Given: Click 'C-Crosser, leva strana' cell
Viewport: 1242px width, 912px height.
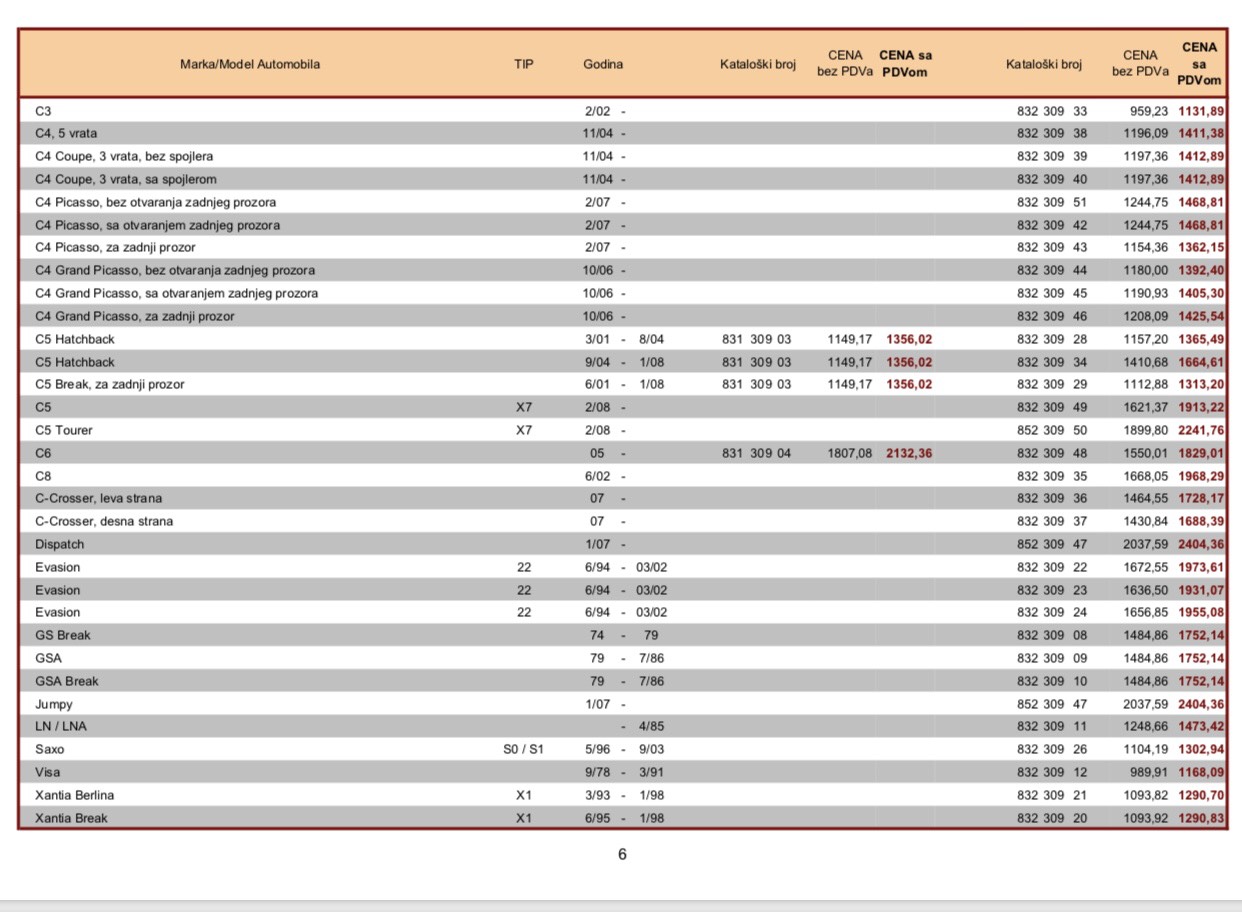Looking at the screenshot, I should coord(98,498).
